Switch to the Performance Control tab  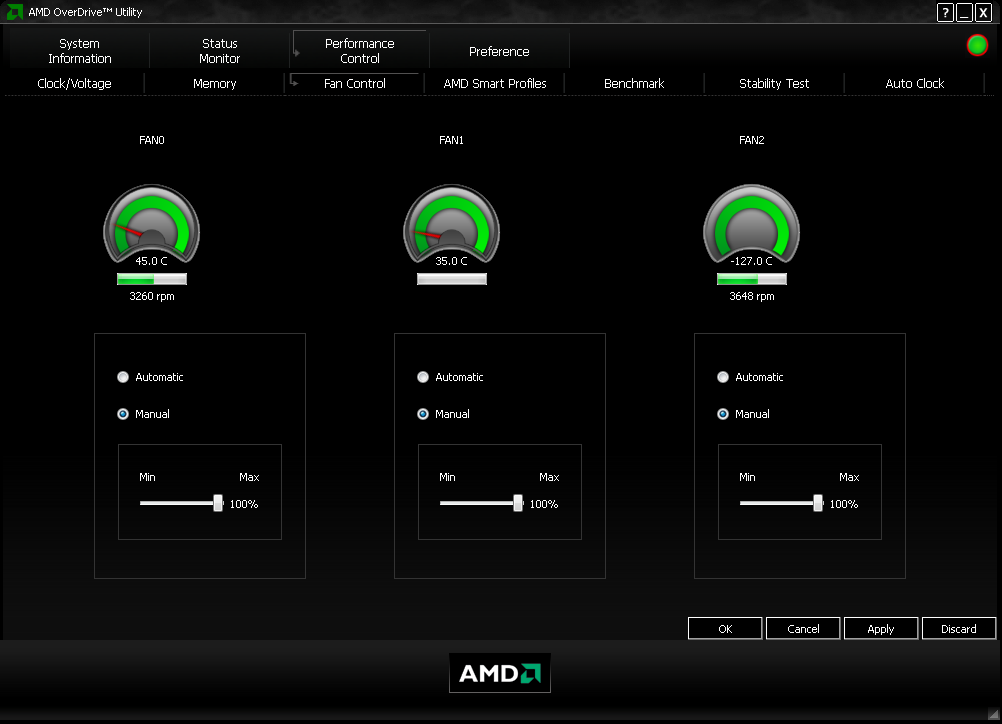(360, 50)
